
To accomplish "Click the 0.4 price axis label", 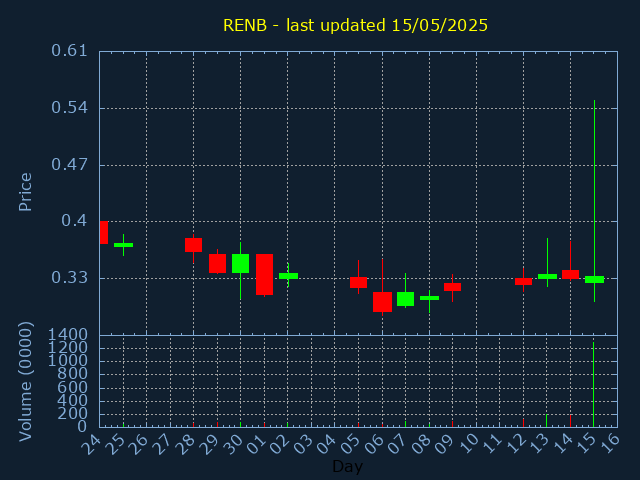I will (74, 221).
